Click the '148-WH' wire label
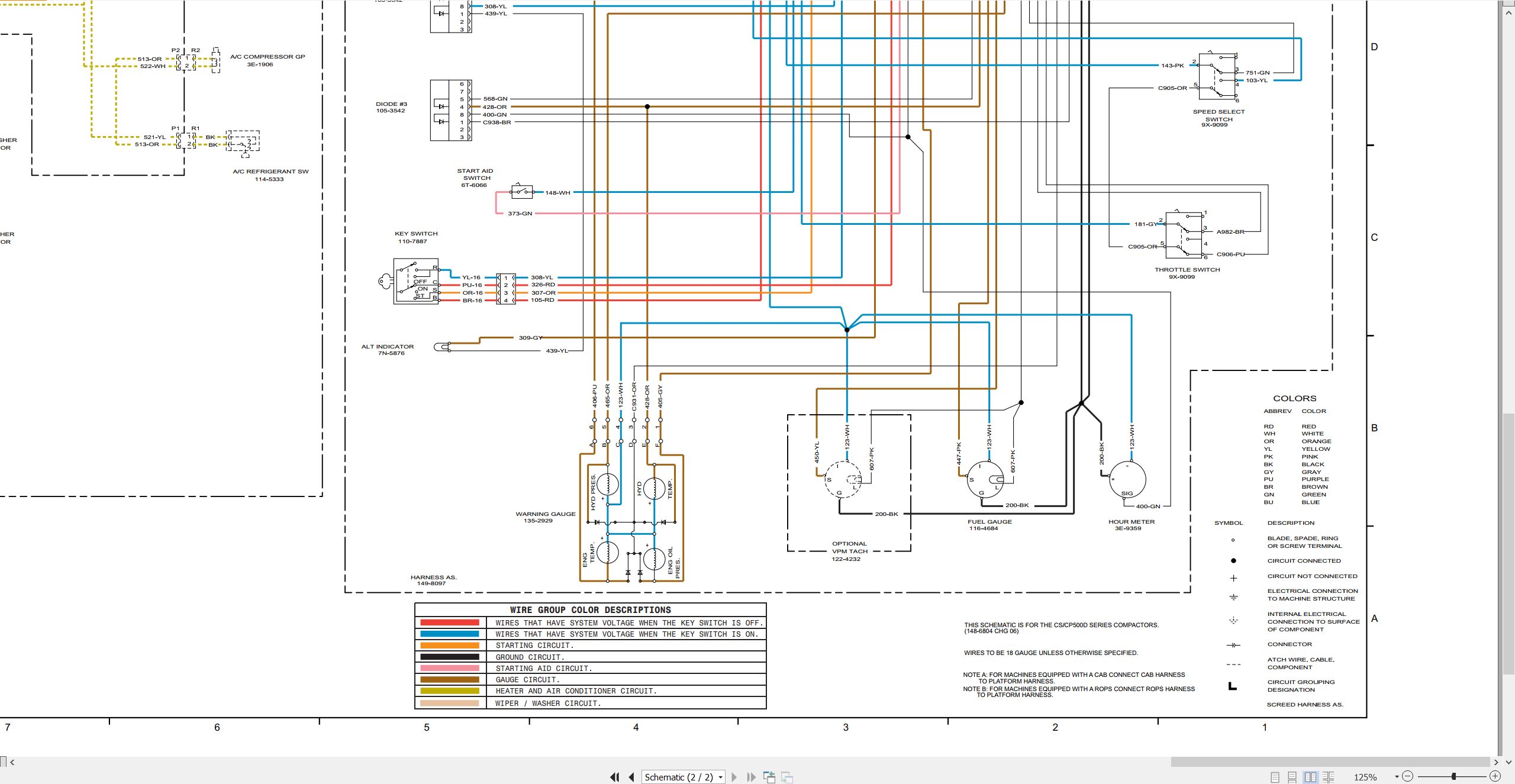This screenshot has width=1515, height=784. click(557, 193)
